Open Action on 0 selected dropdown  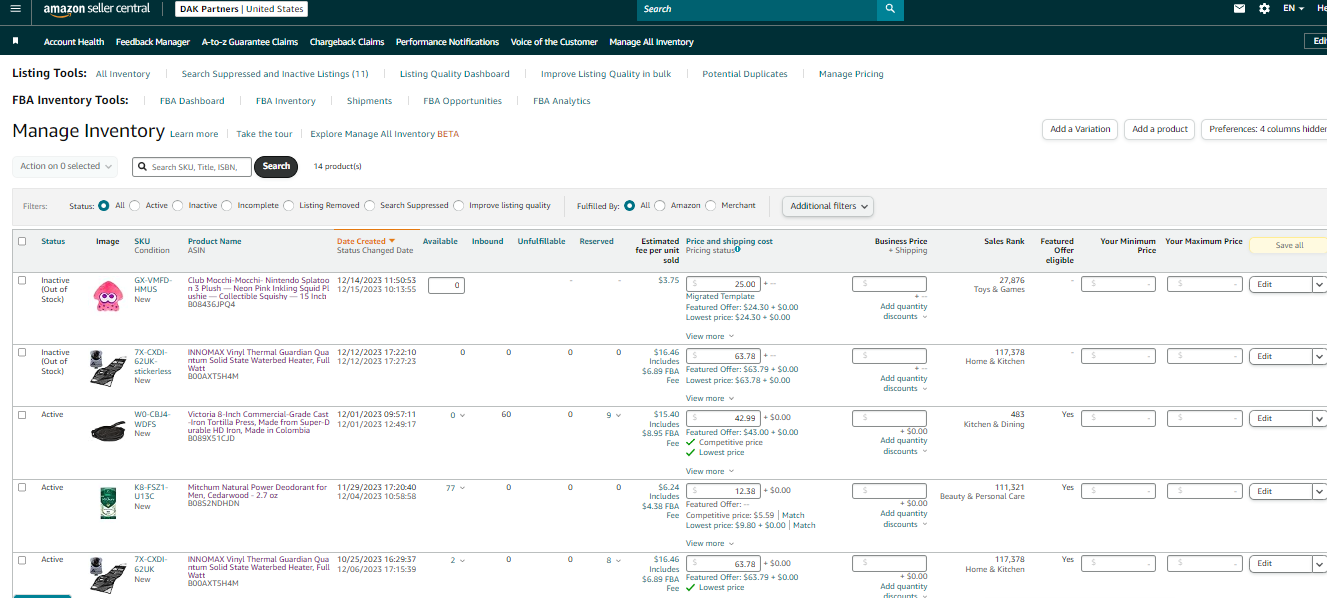point(65,166)
